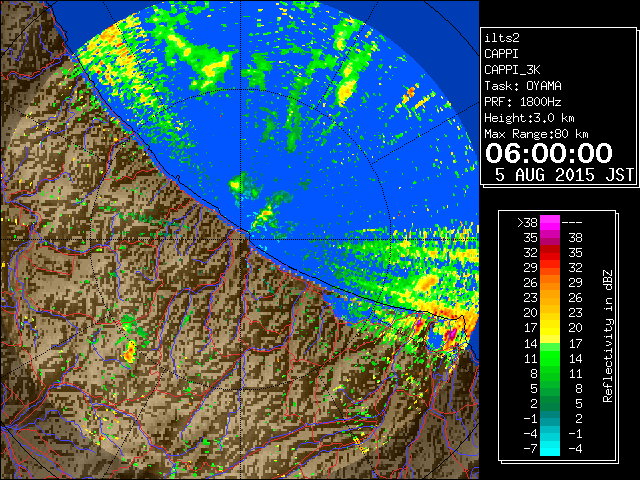Click the '---' legend label

point(572,223)
